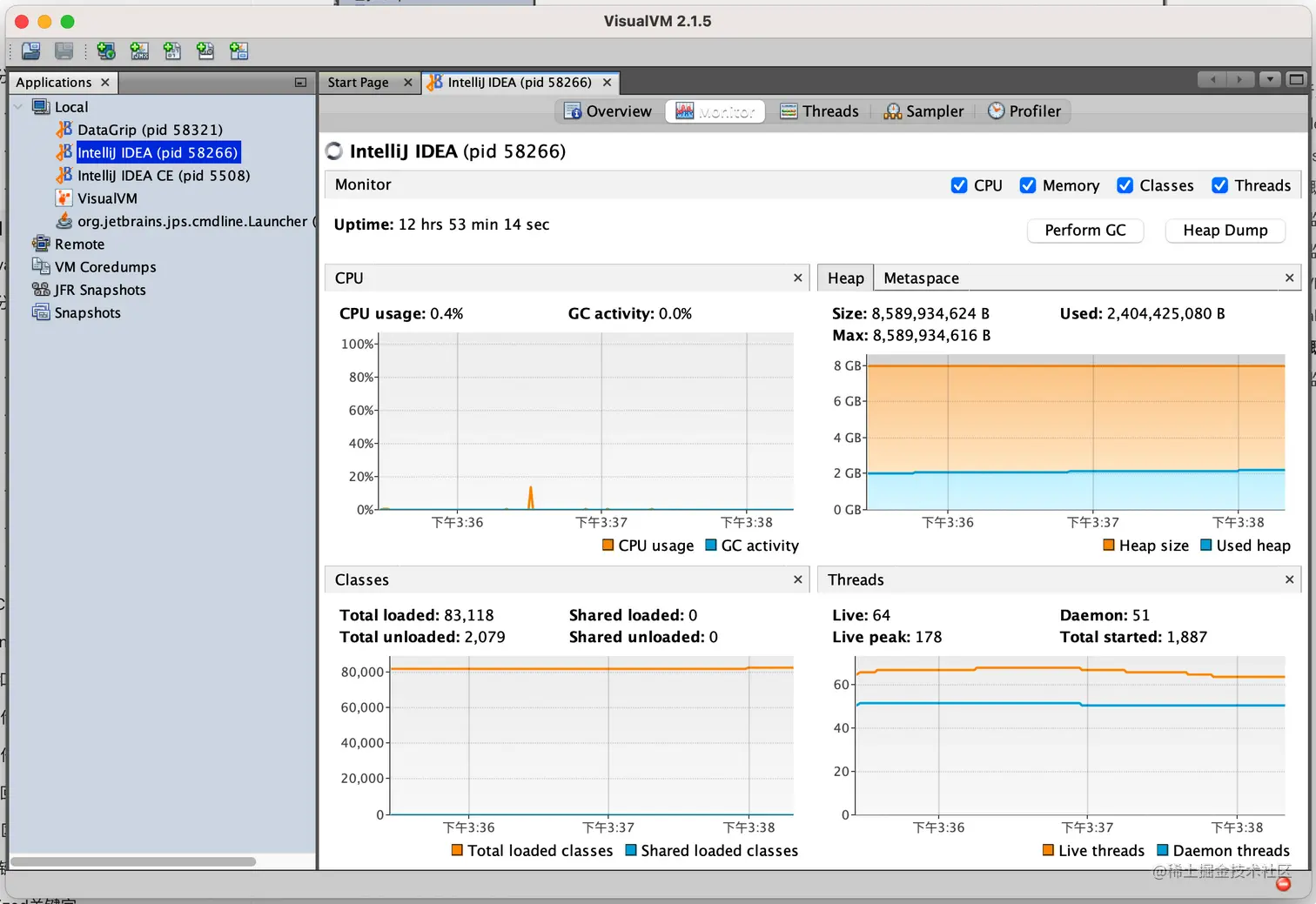
Task: Close the IntelliJ IDEA (pid 58266) tab
Action: tap(607, 83)
